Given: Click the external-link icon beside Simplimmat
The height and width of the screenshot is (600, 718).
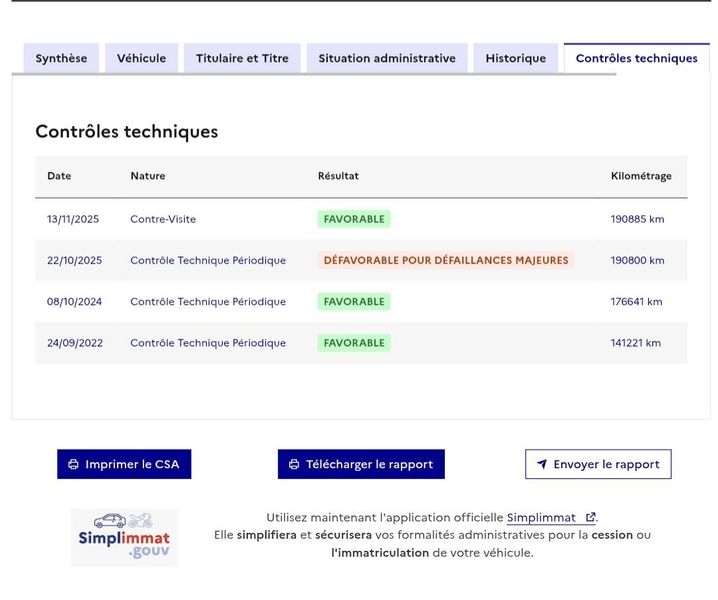Looking at the screenshot, I should pyautogui.click(x=590, y=517).
